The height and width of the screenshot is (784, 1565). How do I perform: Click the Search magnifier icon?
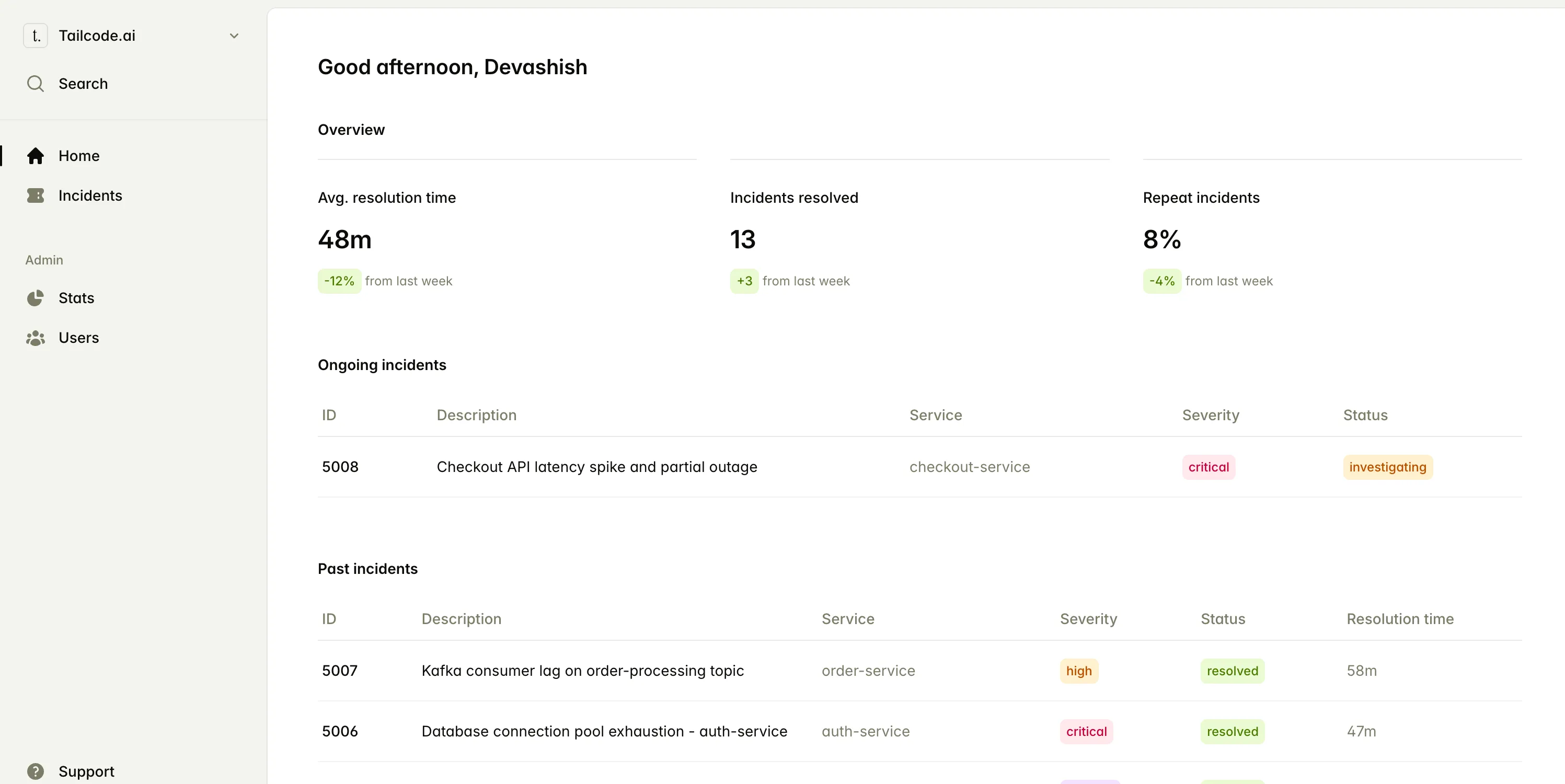coord(35,84)
